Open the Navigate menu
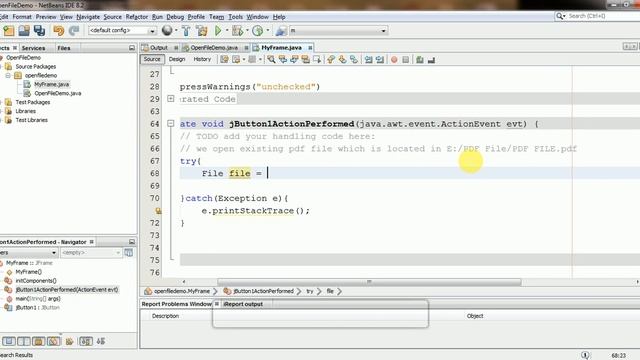The image size is (640, 360). (88, 17)
